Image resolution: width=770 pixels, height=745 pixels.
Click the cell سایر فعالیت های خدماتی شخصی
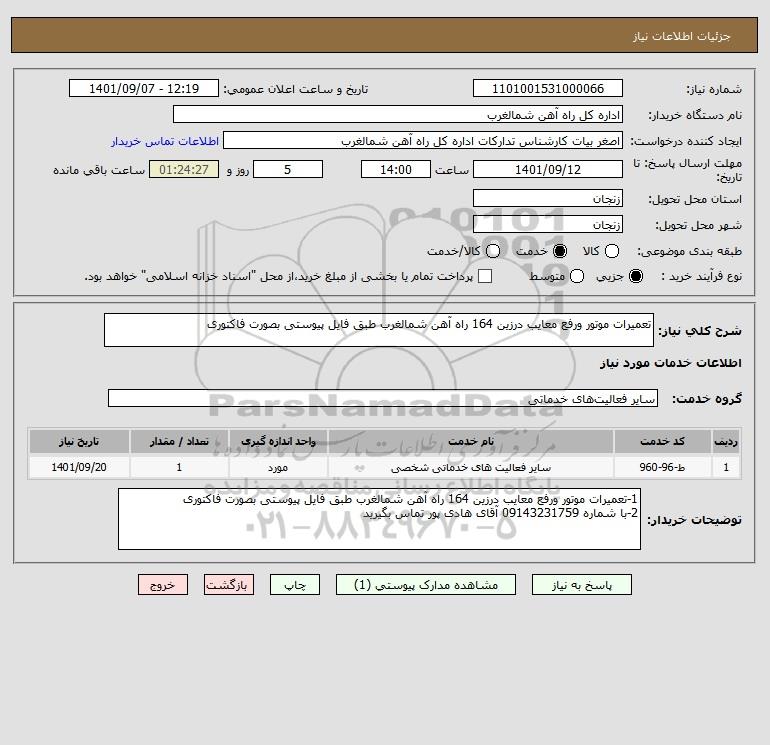470,467
